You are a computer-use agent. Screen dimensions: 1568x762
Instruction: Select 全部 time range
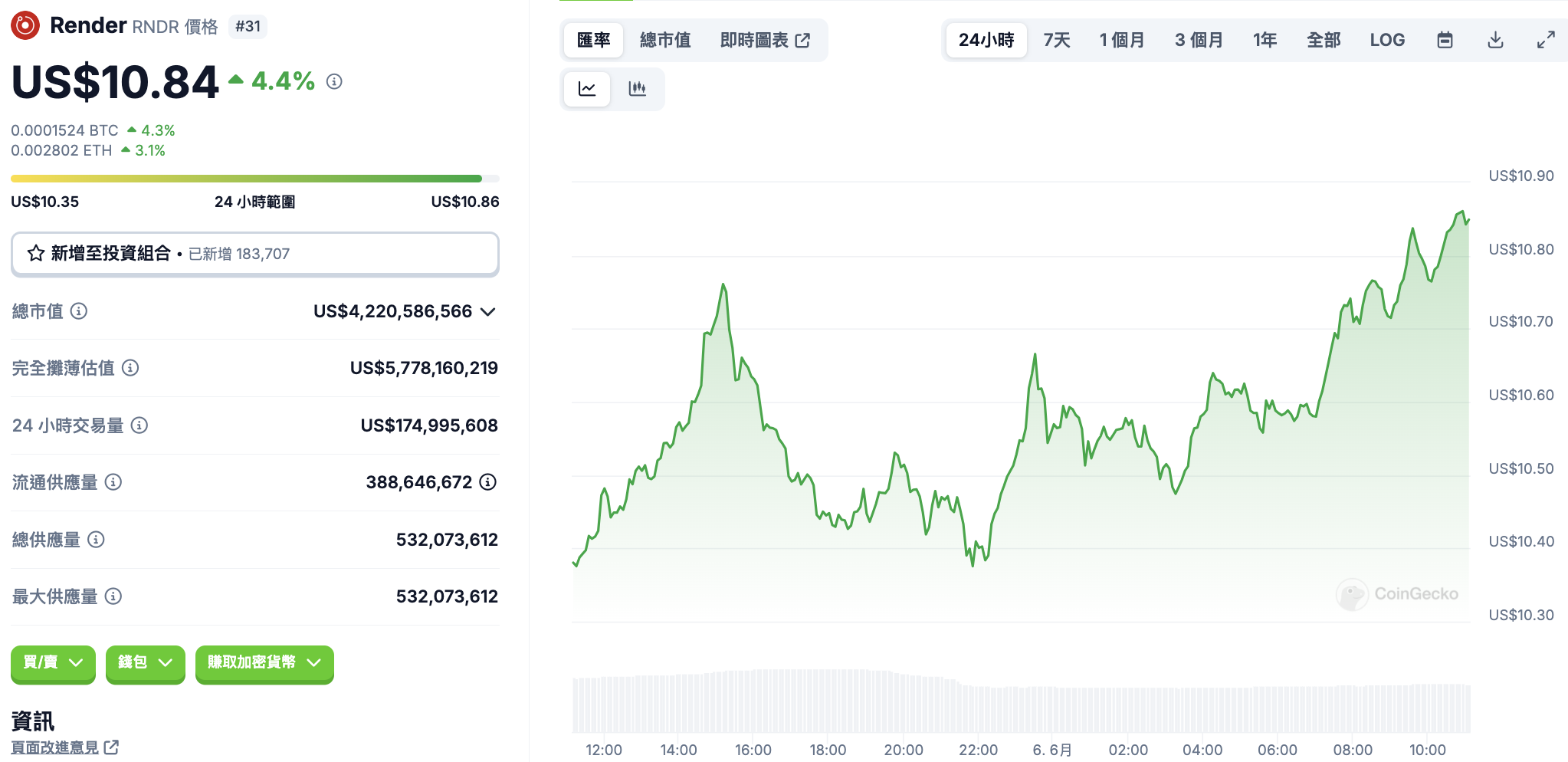pos(1324,40)
